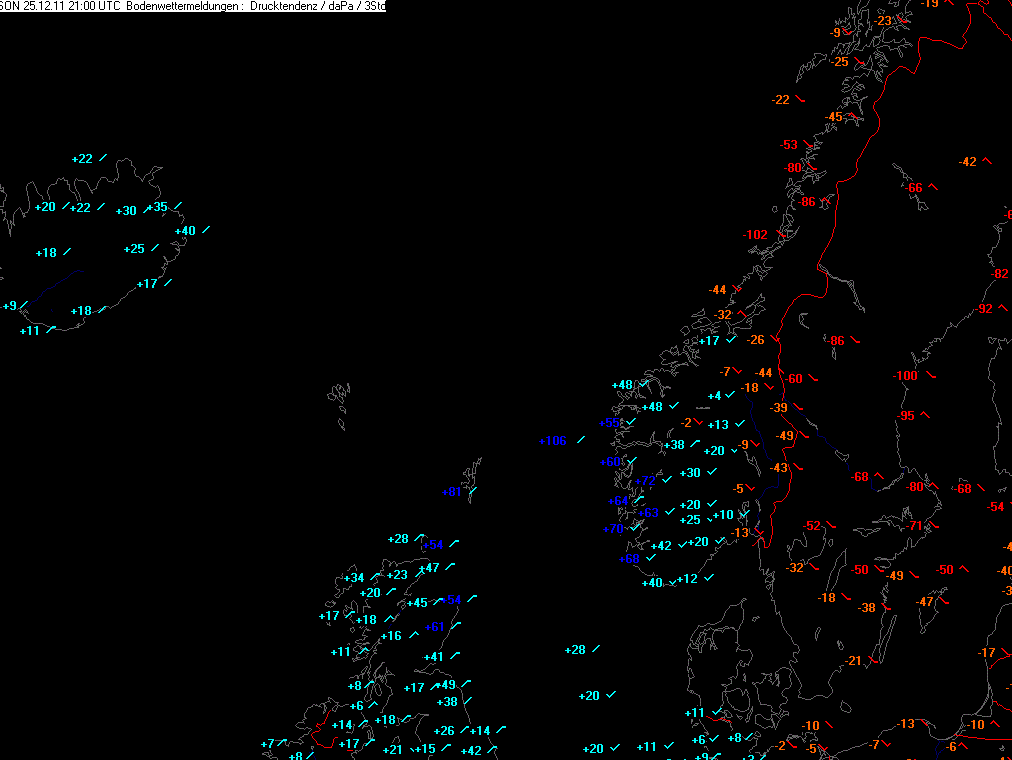Viewport: 1012px width, 760px height.
Task: Click the checkmark symbol beside +68
Action: coord(651,557)
